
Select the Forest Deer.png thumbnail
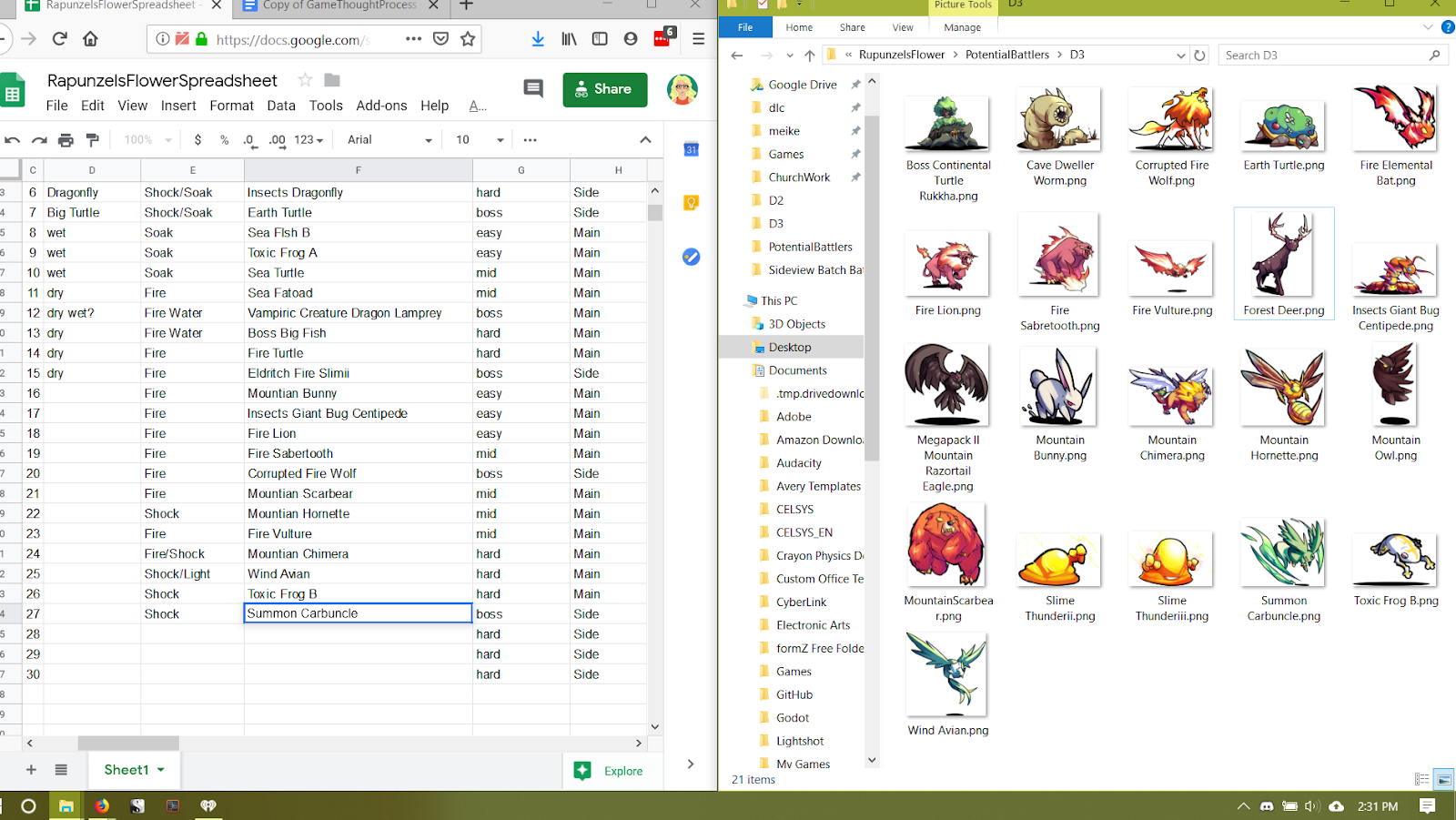coord(1284,264)
